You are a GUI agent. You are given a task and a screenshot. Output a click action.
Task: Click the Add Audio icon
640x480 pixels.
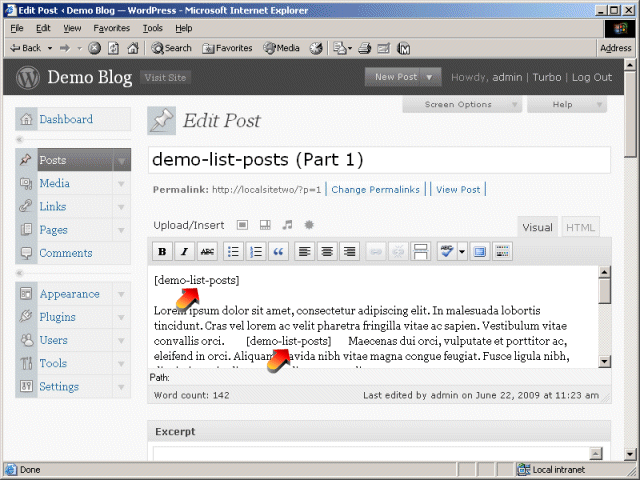[287, 225]
